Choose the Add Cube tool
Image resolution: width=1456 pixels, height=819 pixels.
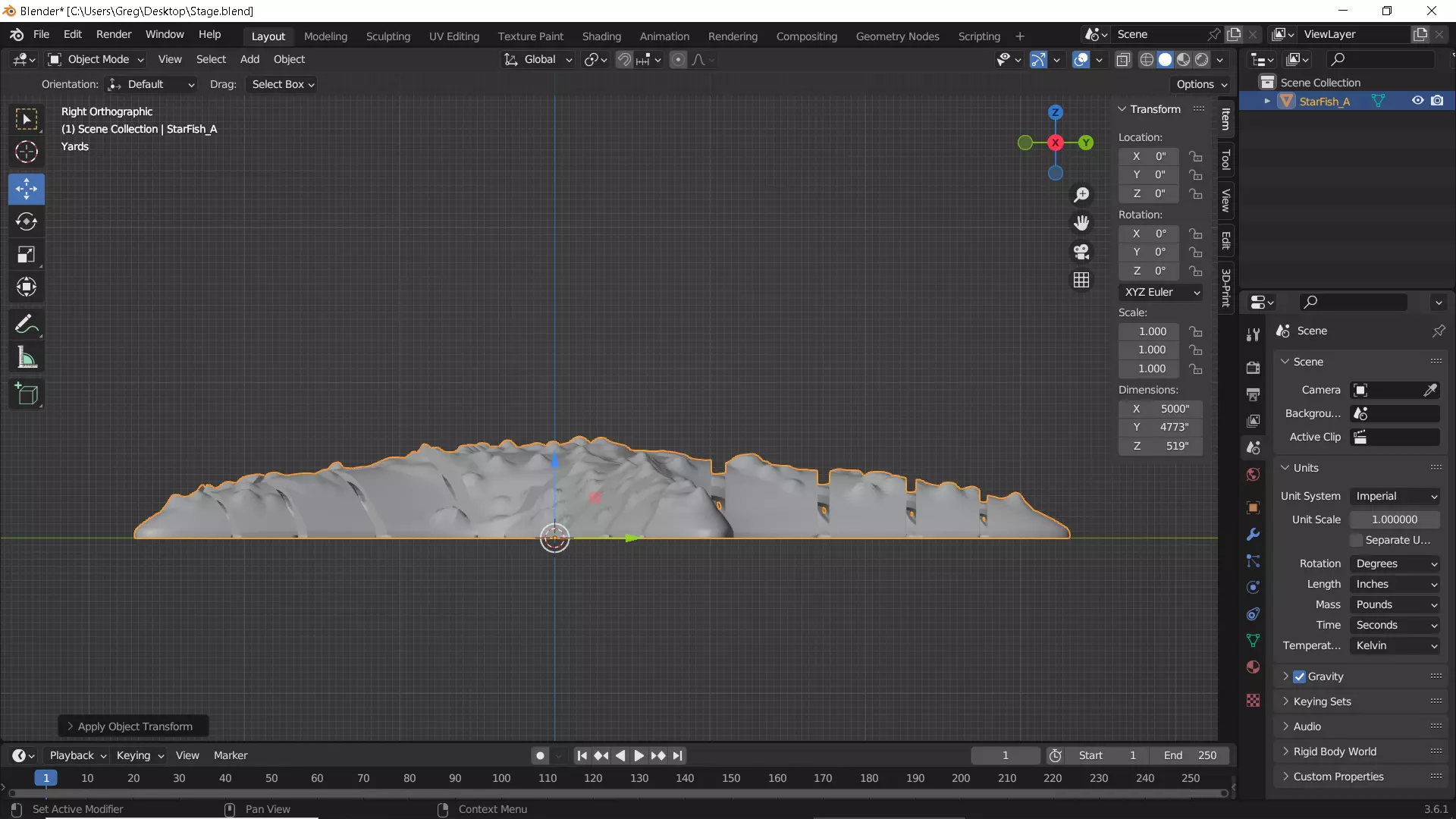[x=27, y=394]
